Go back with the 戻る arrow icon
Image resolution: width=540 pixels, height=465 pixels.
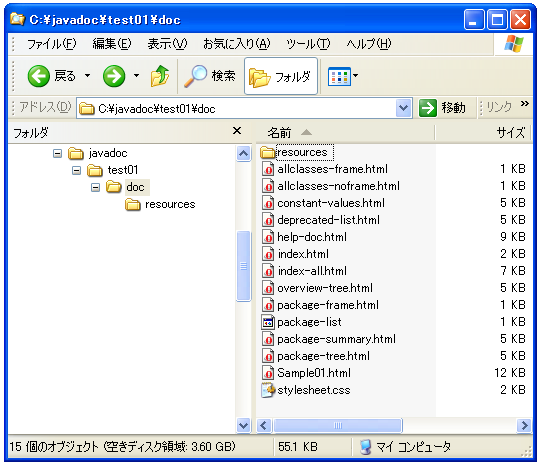click(38, 76)
